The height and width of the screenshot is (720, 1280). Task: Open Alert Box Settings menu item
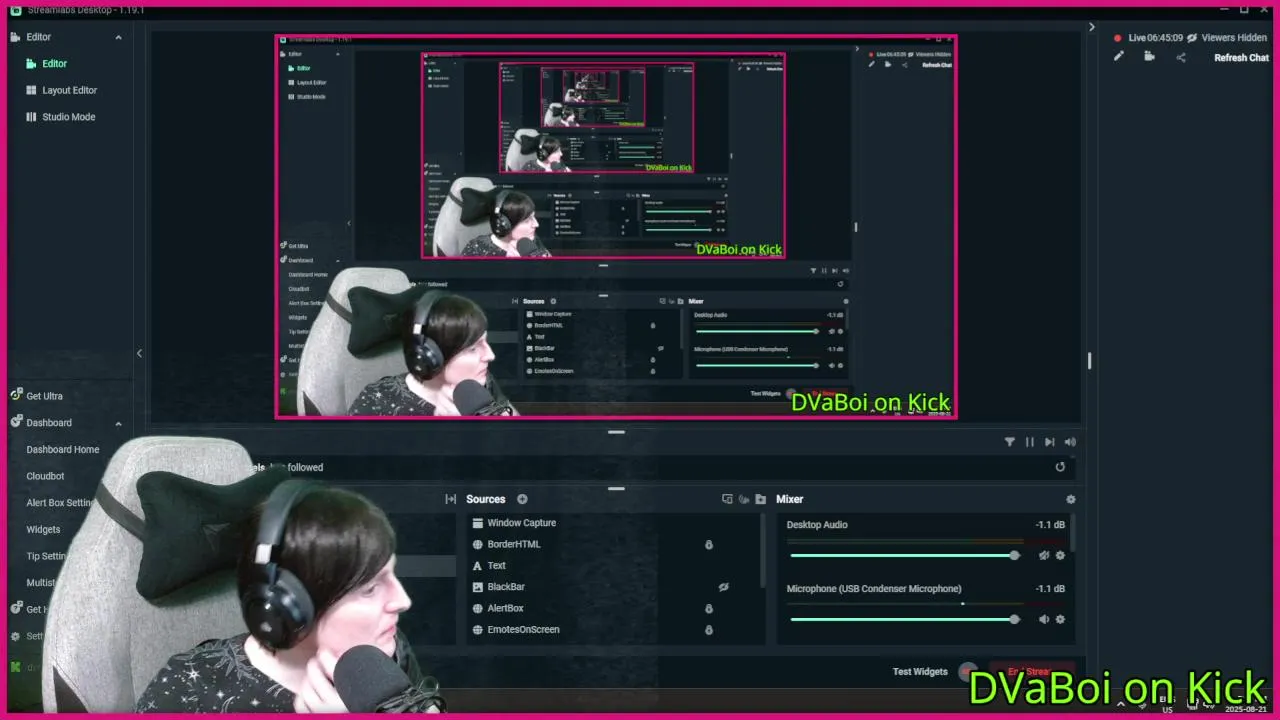click(60, 503)
